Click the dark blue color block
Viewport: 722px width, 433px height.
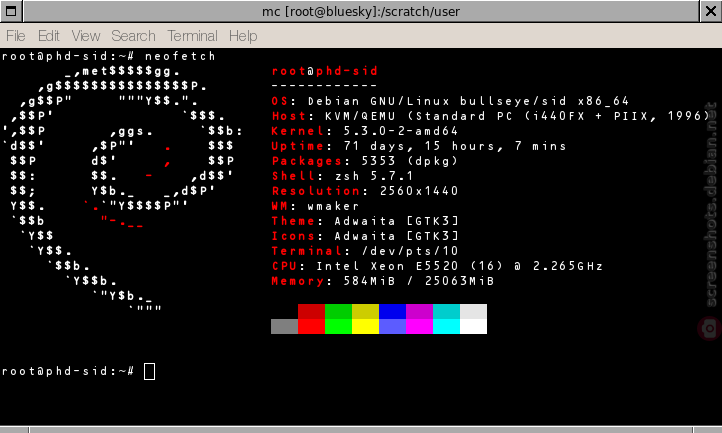(392, 311)
